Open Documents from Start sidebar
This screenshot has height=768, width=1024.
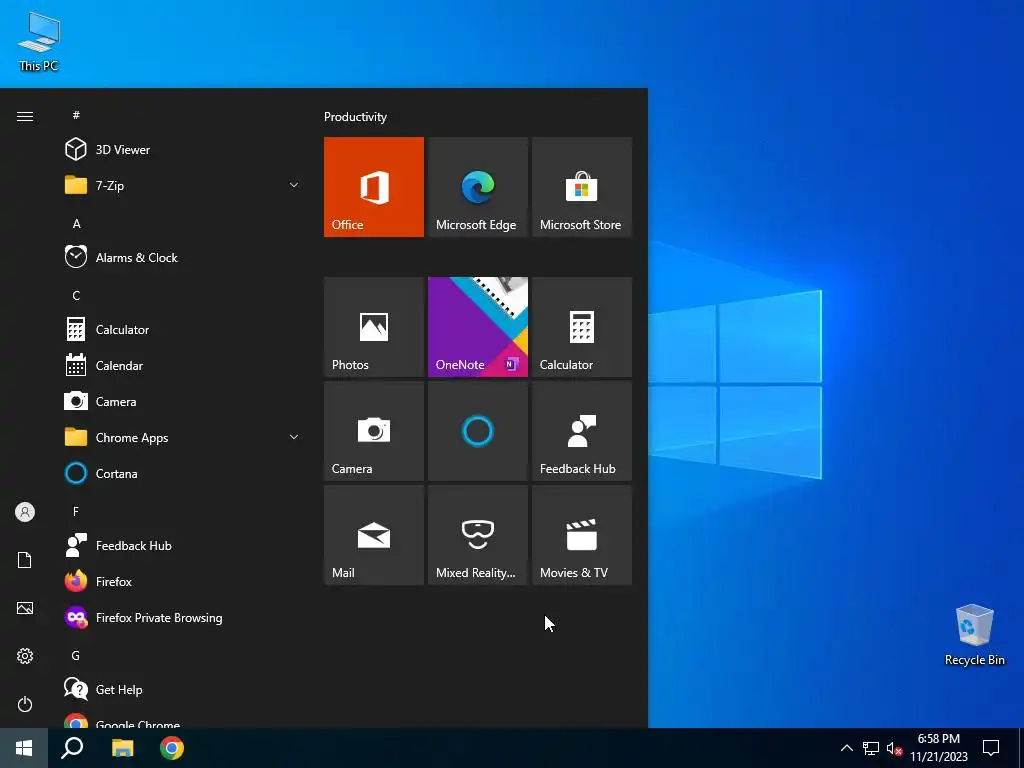point(25,560)
